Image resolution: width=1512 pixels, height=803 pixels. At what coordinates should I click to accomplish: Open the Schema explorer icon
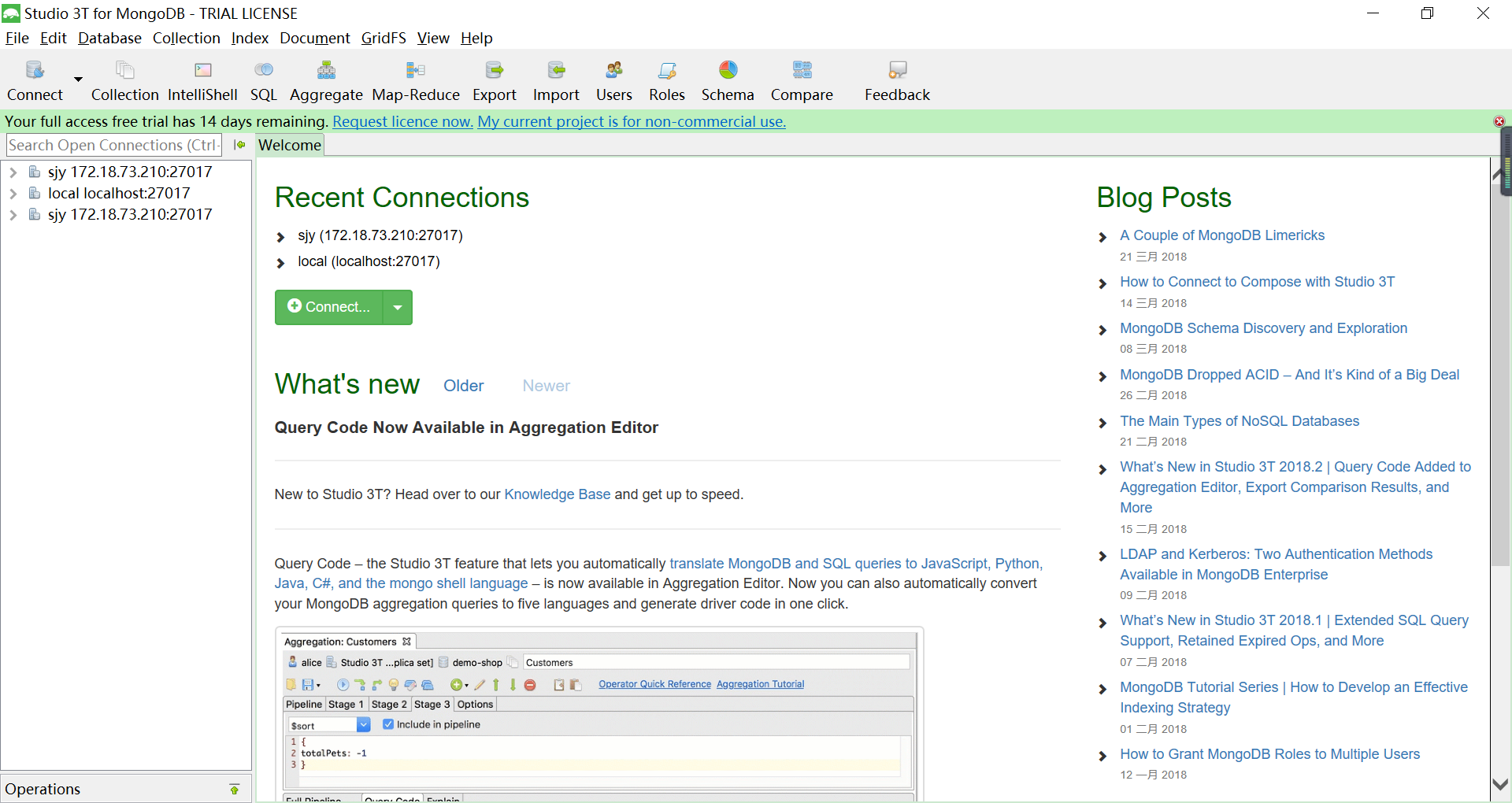(728, 81)
